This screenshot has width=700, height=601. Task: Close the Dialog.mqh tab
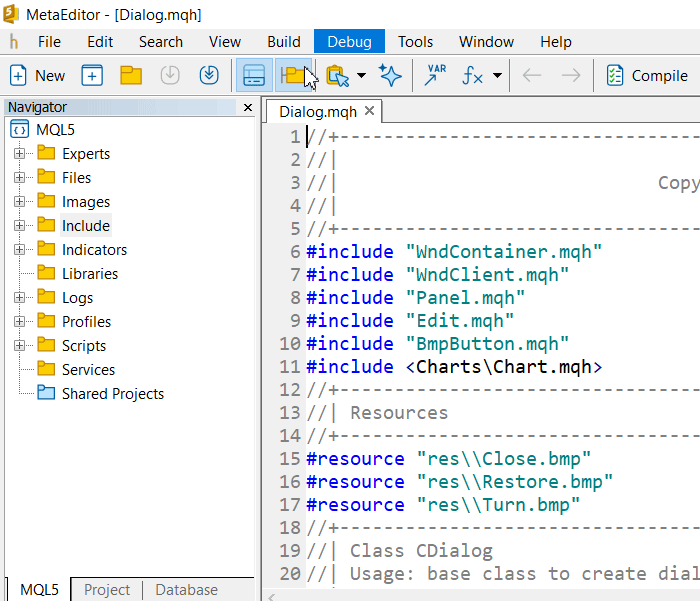pos(369,111)
